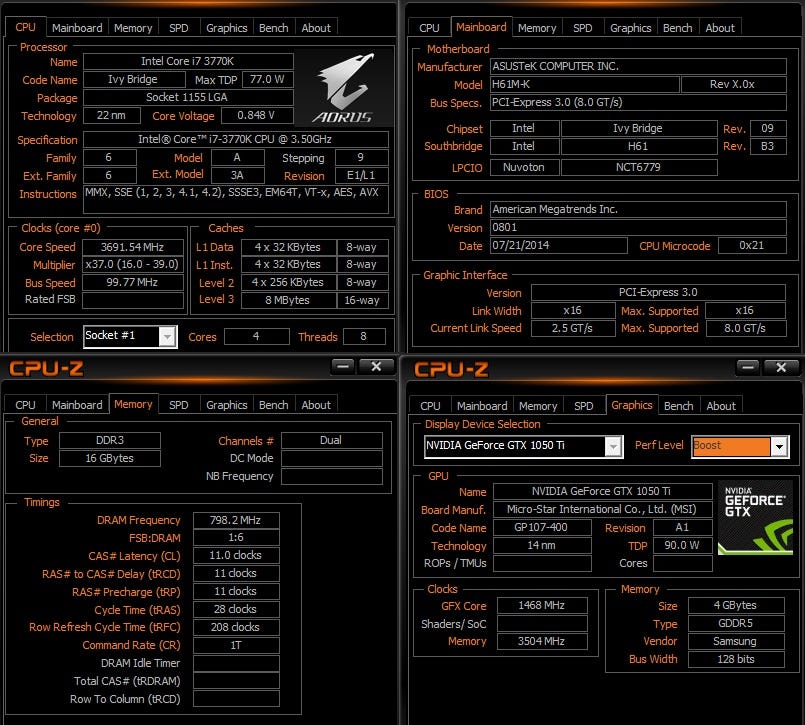805x725 pixels.
Task: Minimize the Memory CPU-Z window
Action: click(343, 367)
